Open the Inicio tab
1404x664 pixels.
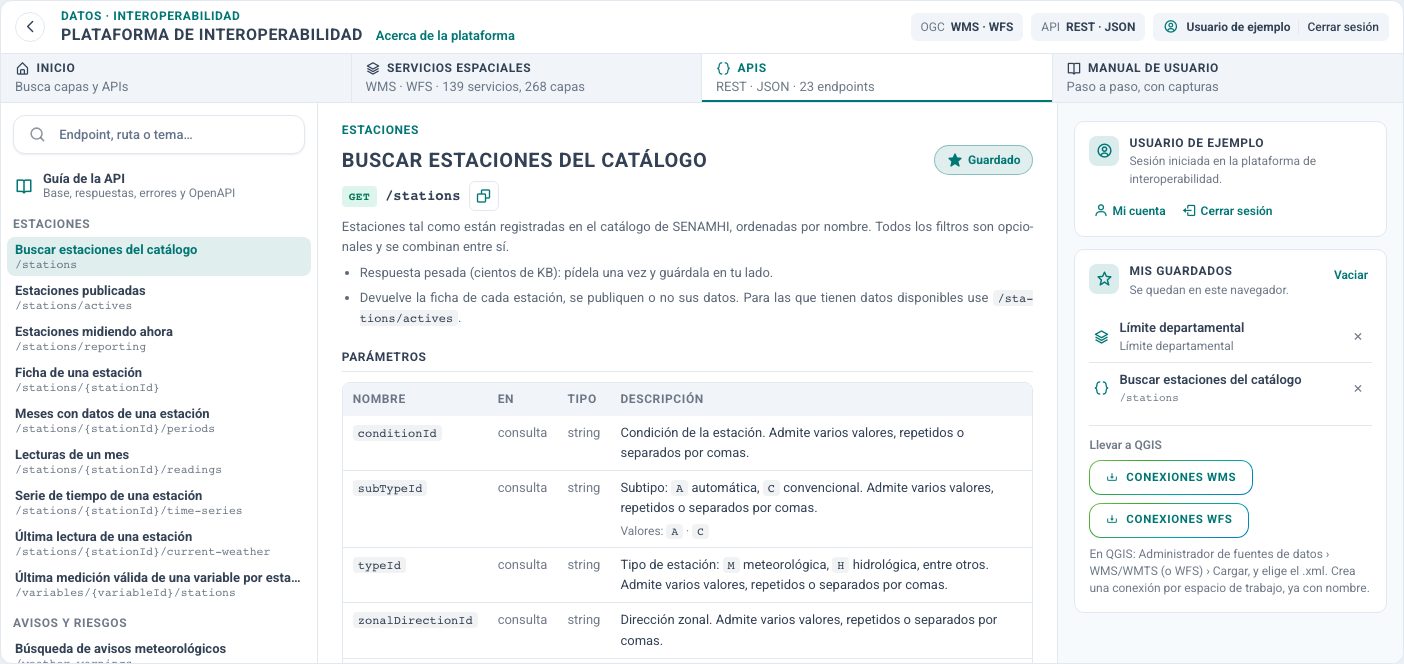[x=175, y=77]
